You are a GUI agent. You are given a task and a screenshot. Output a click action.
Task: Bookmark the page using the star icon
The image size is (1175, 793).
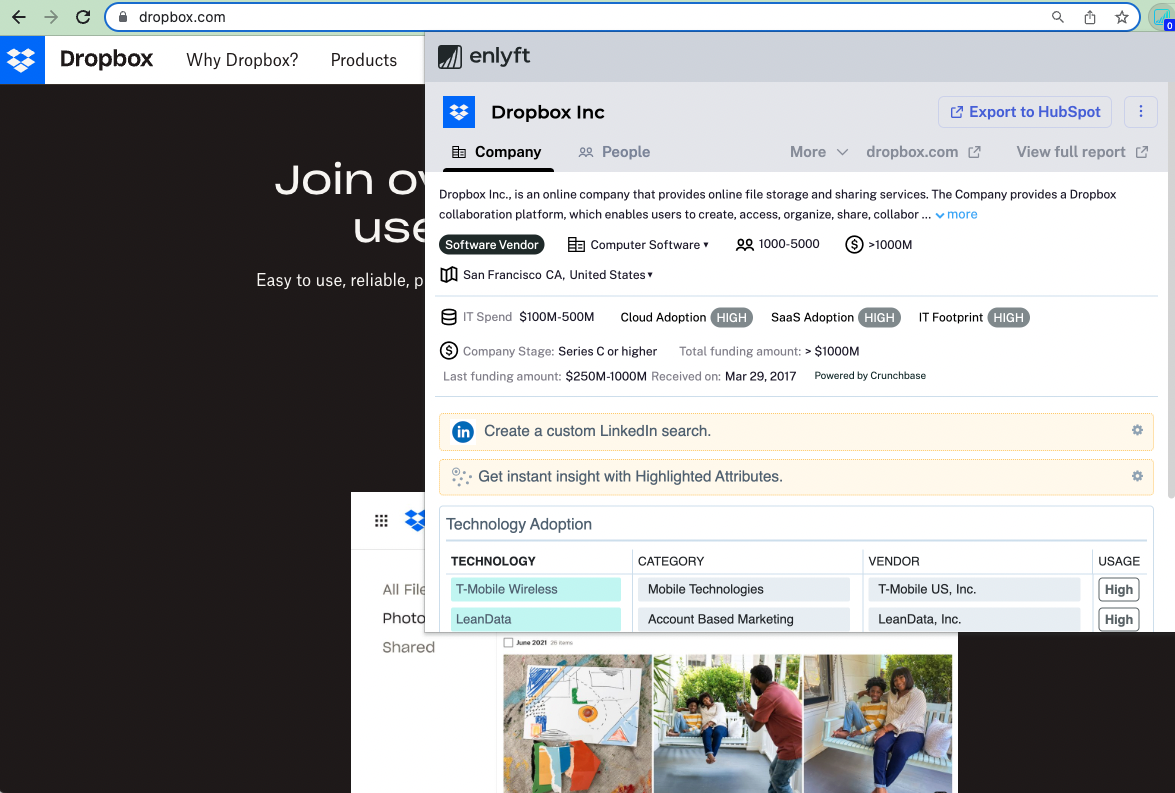pos(1122,16)
